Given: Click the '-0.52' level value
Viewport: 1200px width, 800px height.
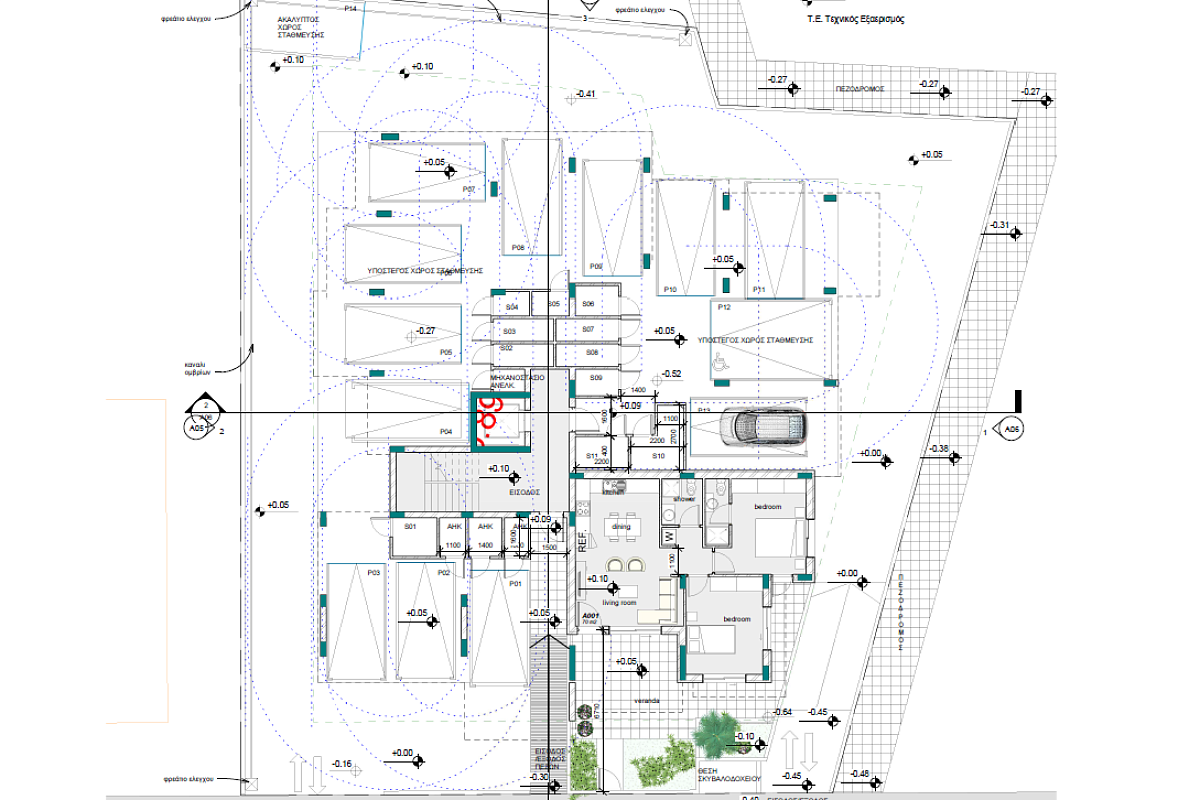Looking at the screenshot, I should click(671, 373).
